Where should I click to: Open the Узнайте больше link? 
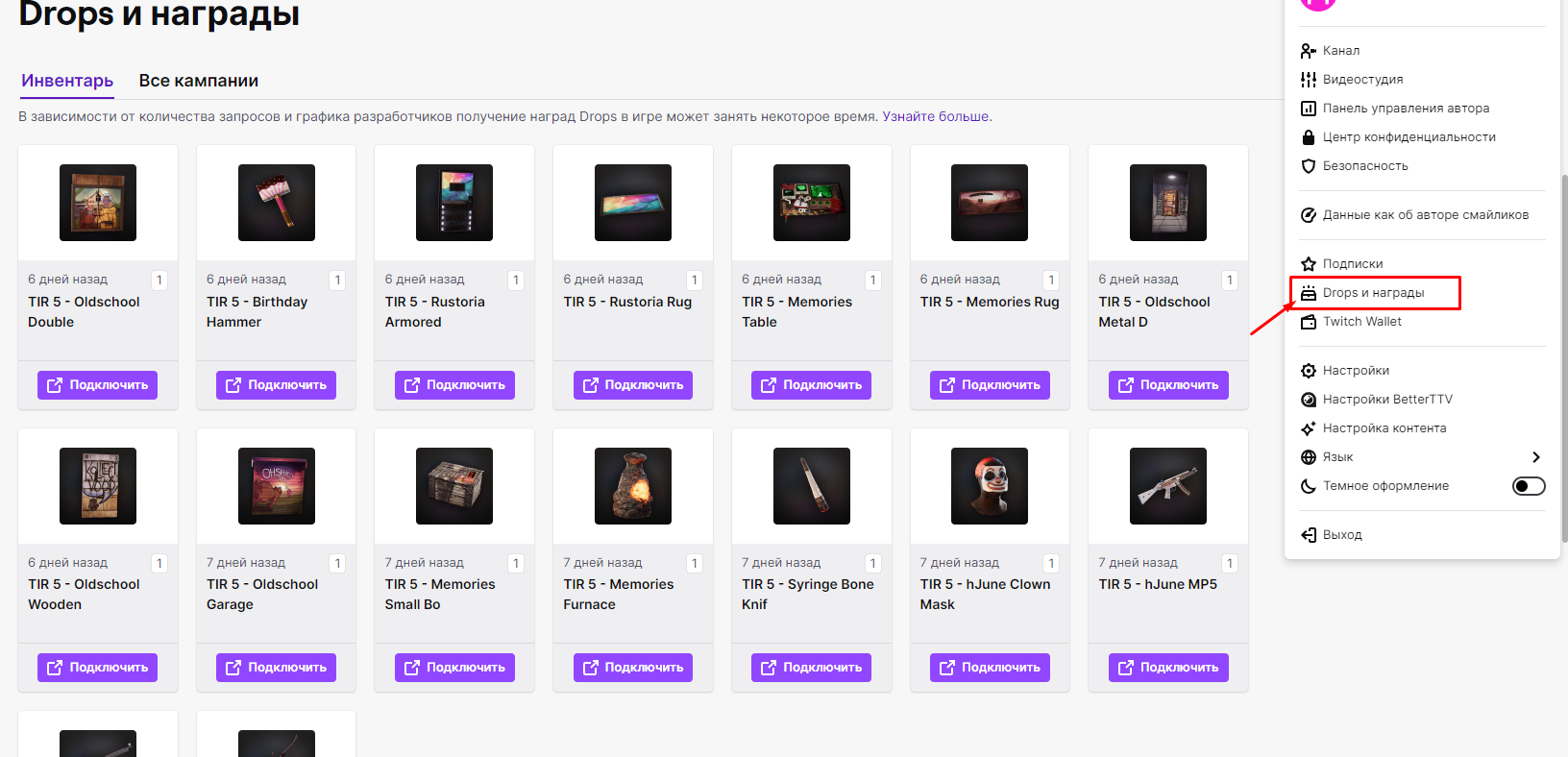(936, 116)
